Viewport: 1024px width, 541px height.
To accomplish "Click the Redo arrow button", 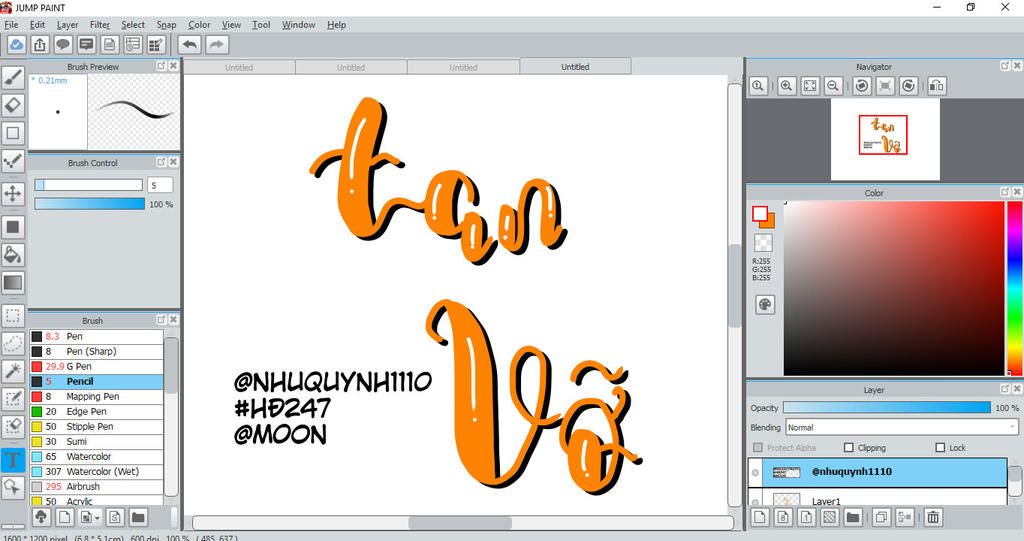I will point(216,44).
